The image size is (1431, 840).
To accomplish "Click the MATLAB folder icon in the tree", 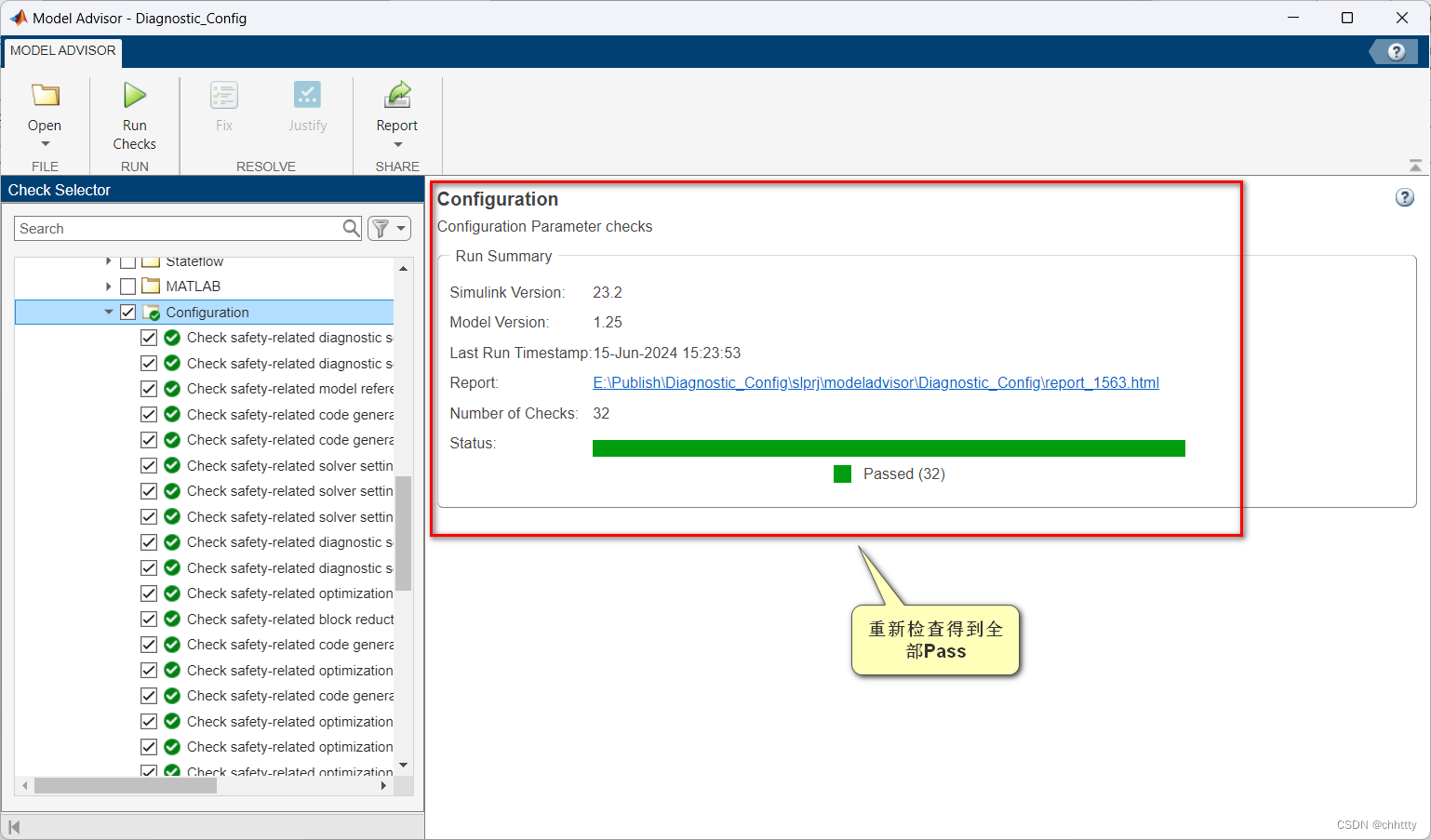I will (x=151, y=287).
